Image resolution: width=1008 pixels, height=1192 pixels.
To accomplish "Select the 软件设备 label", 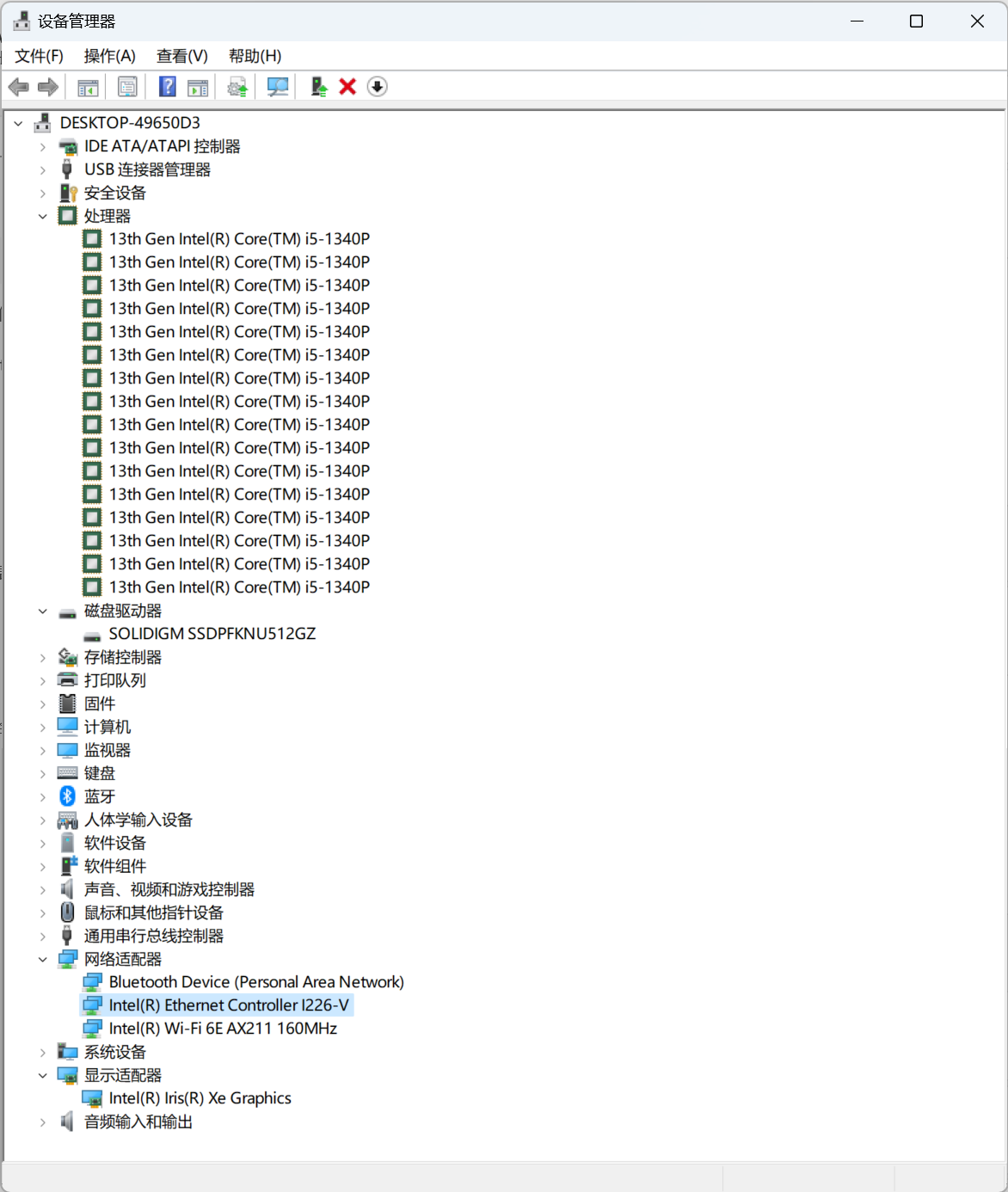I will (x=115, y=843).
